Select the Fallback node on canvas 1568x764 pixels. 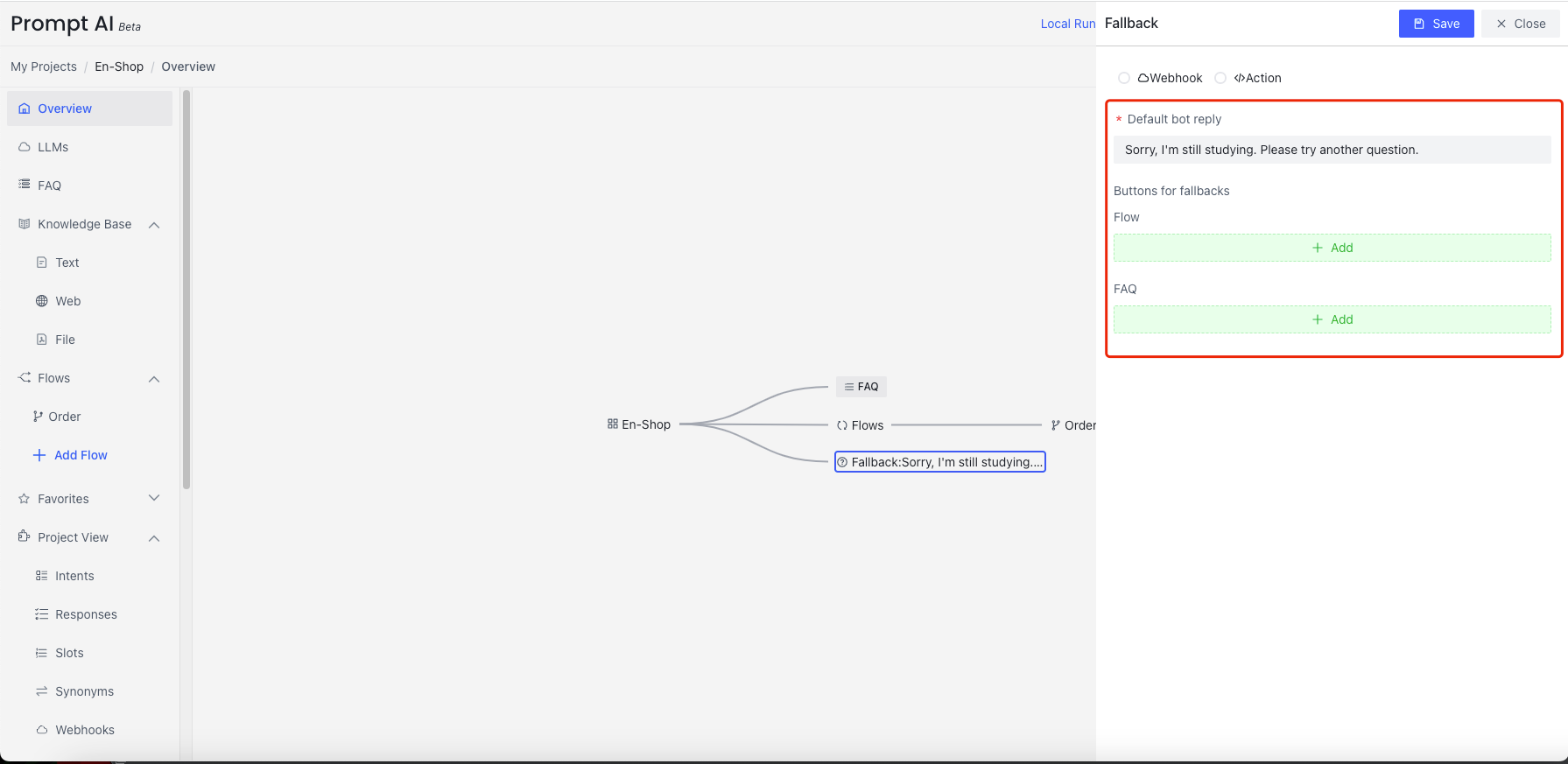940,462
